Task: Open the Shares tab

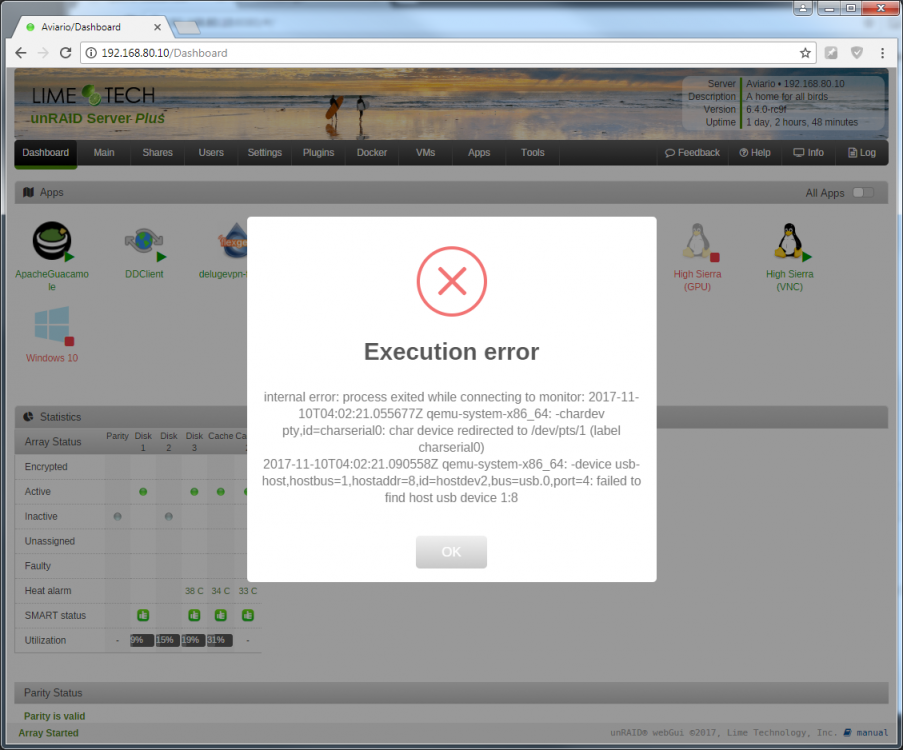Action: pyautogui.click(x=157, y=153)
